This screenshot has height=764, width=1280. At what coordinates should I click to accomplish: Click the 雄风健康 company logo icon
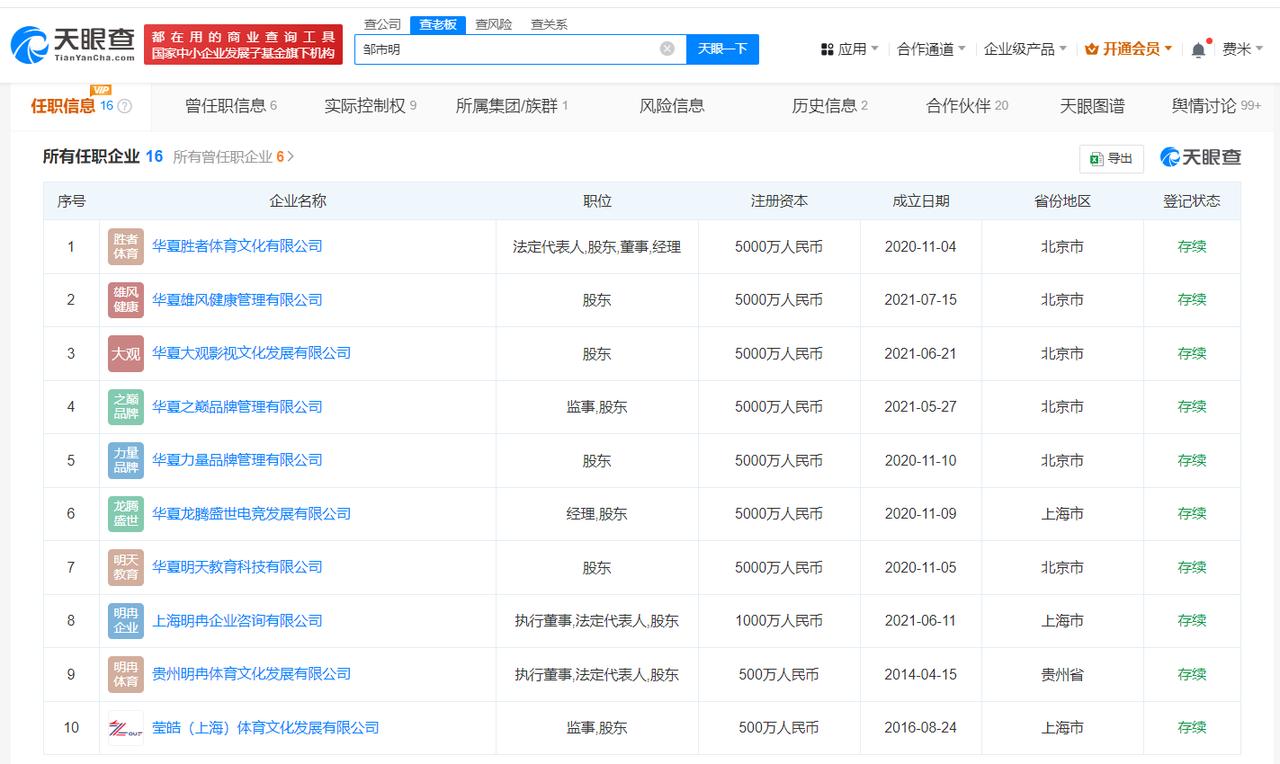click(x=126, y=300)
